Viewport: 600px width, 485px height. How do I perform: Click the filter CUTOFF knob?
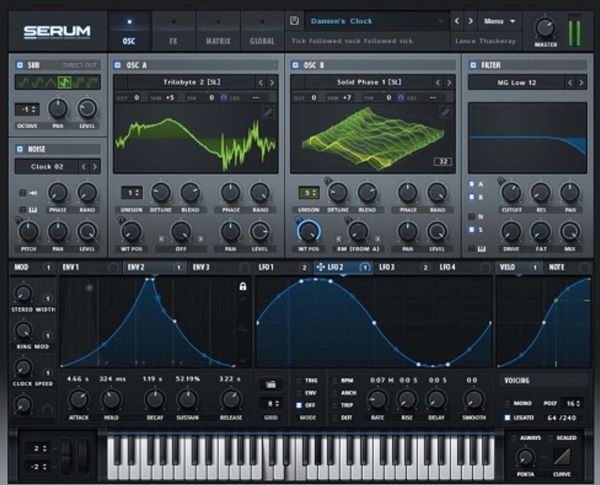pos(511,192)
